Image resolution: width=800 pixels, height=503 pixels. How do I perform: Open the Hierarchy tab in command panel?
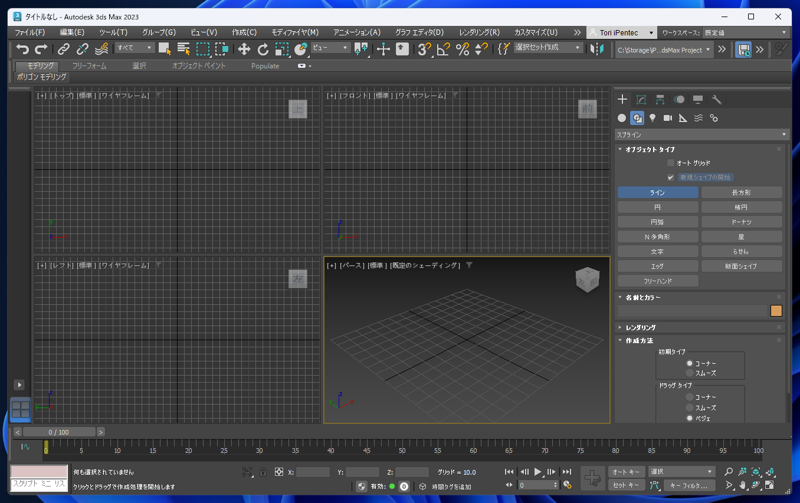coord(660,99)
